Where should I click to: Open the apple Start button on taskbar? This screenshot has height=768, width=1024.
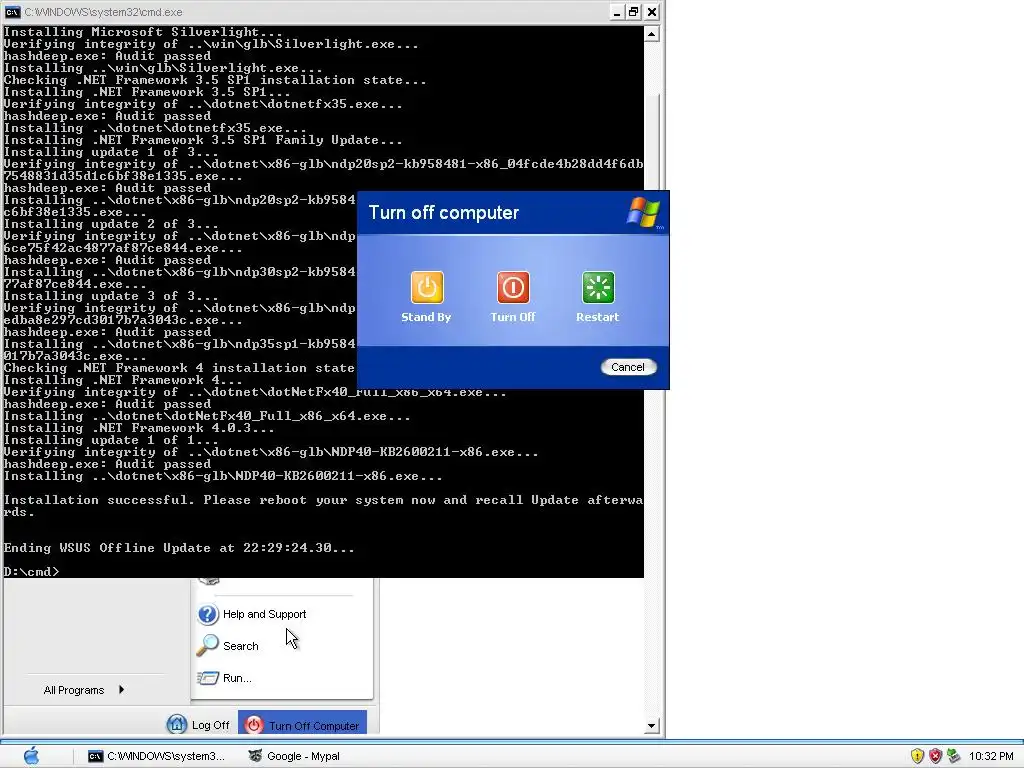pos(31,756)
